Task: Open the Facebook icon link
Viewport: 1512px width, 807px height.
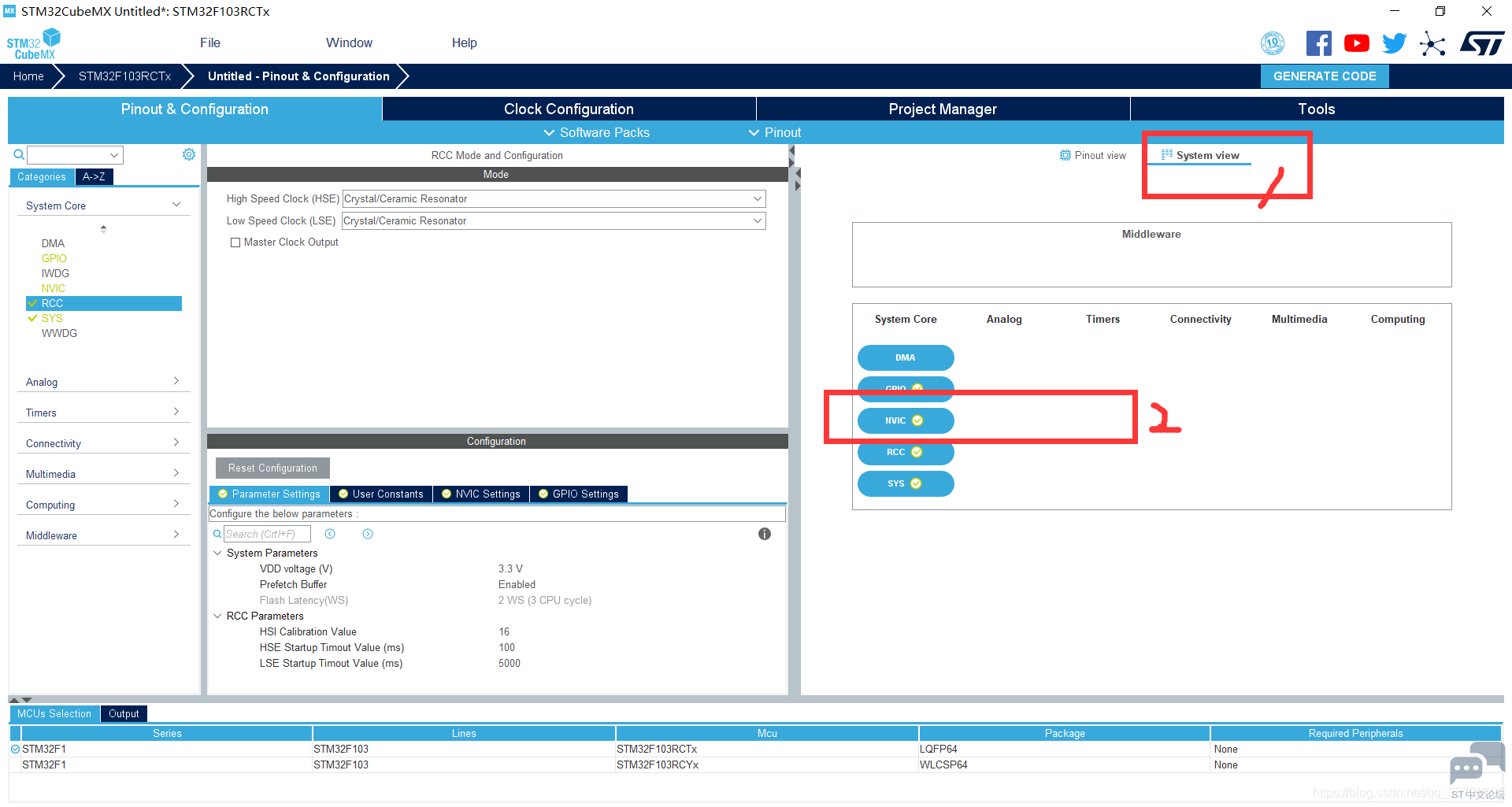Action: coord(1318,43)
